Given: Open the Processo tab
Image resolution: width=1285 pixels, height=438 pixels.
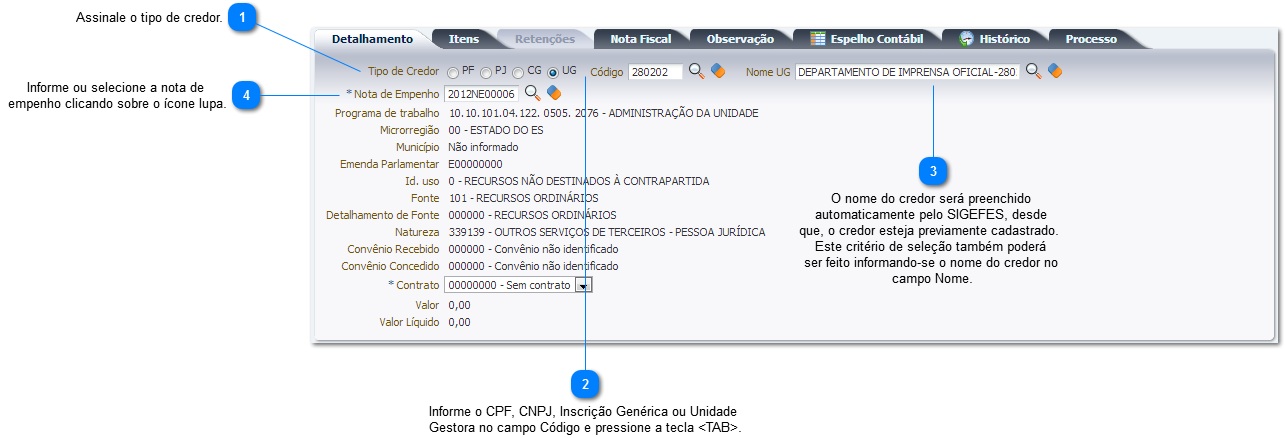Looking at the screenshot, I should pyautogui.click(x=1090, y=39).
